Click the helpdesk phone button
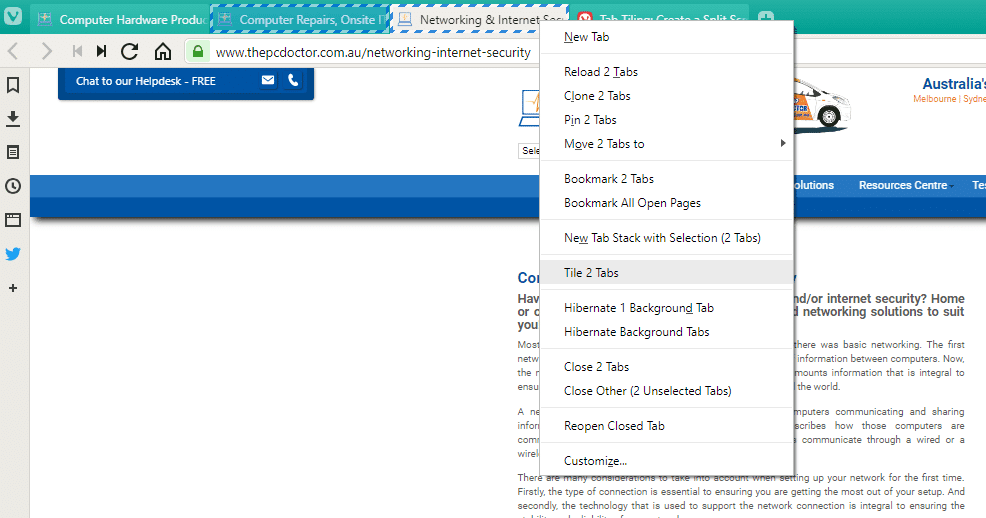The width and height of the screenshot is (986, 518). 293,81
